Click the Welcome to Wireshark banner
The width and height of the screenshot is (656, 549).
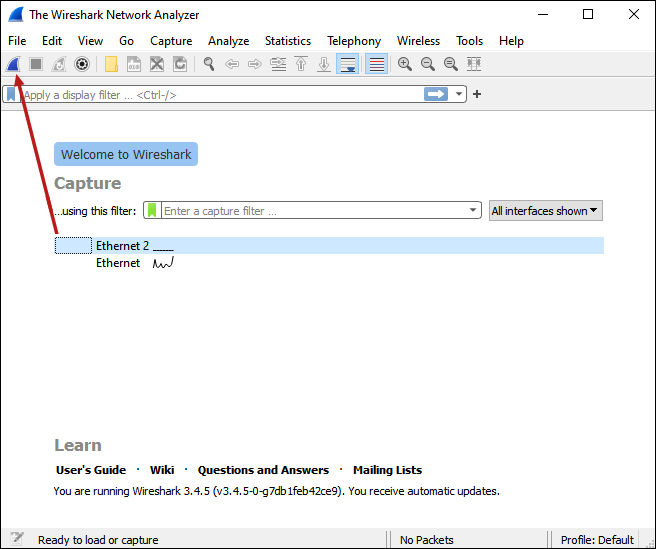(126, 154)
